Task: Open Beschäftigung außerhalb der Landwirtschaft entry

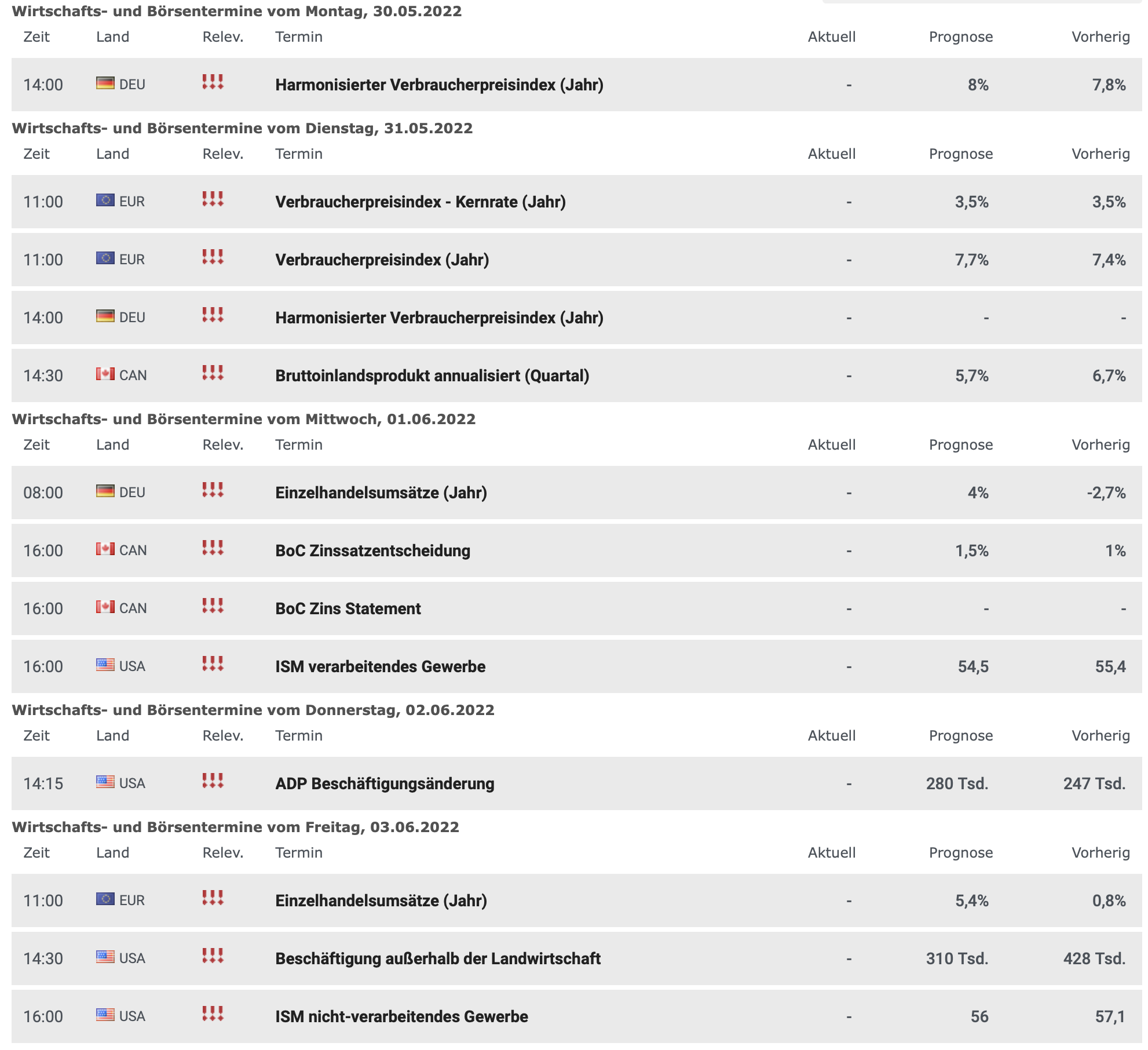Action: pyautogui.click(x=438, y=959)
